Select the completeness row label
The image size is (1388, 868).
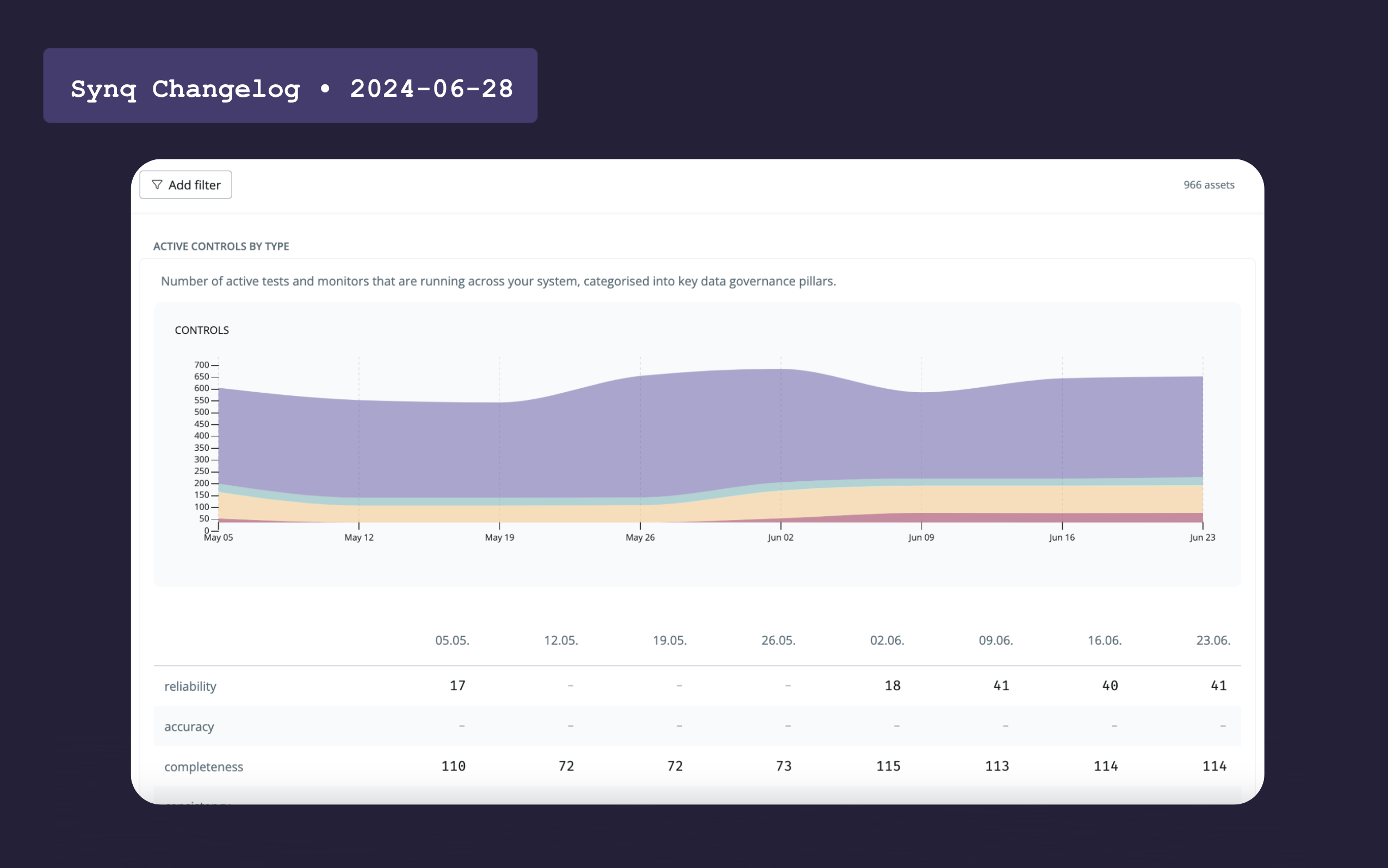tap(203, 766)
